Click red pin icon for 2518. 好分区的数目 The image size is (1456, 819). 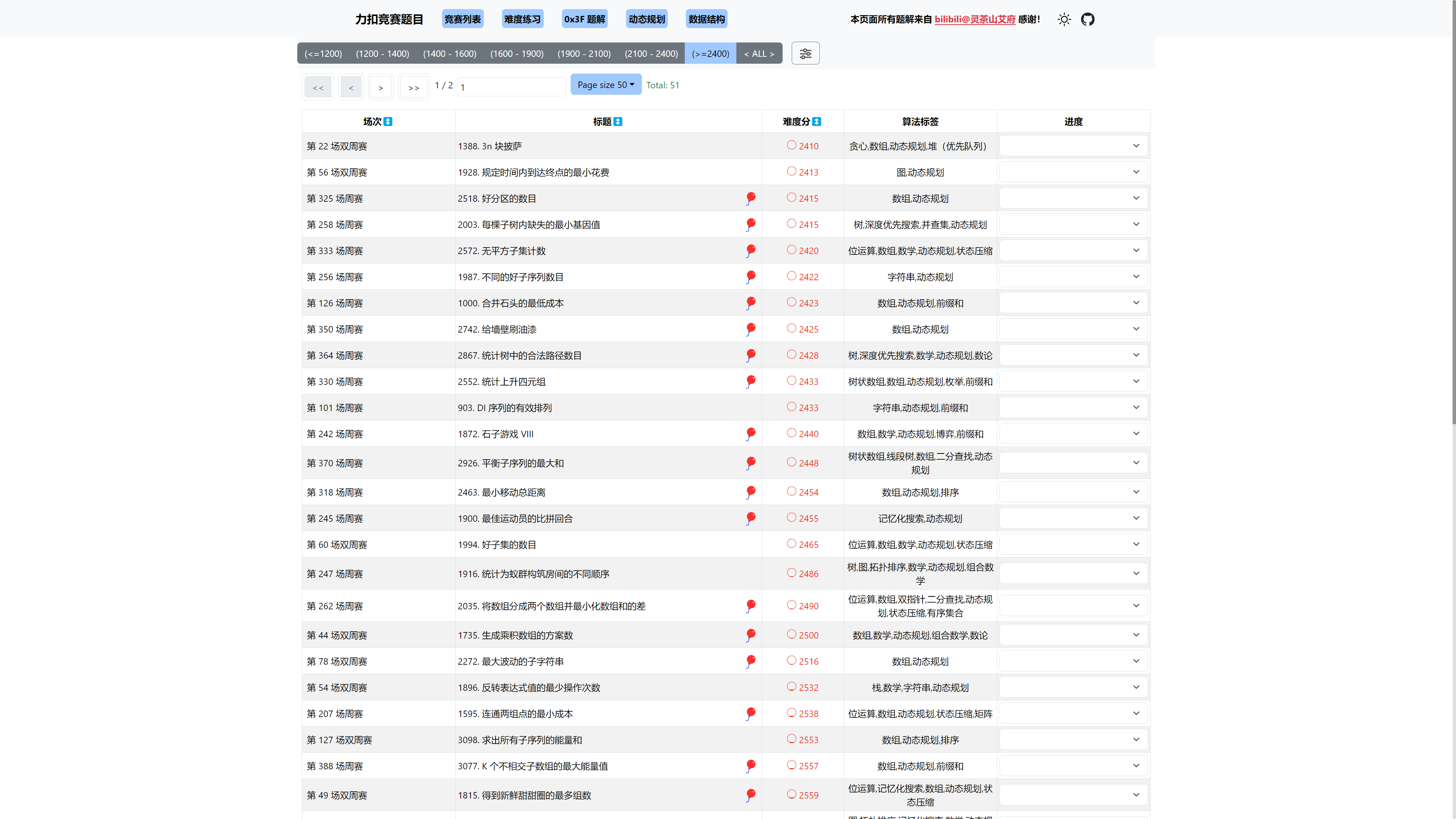(x=751, y=198)
